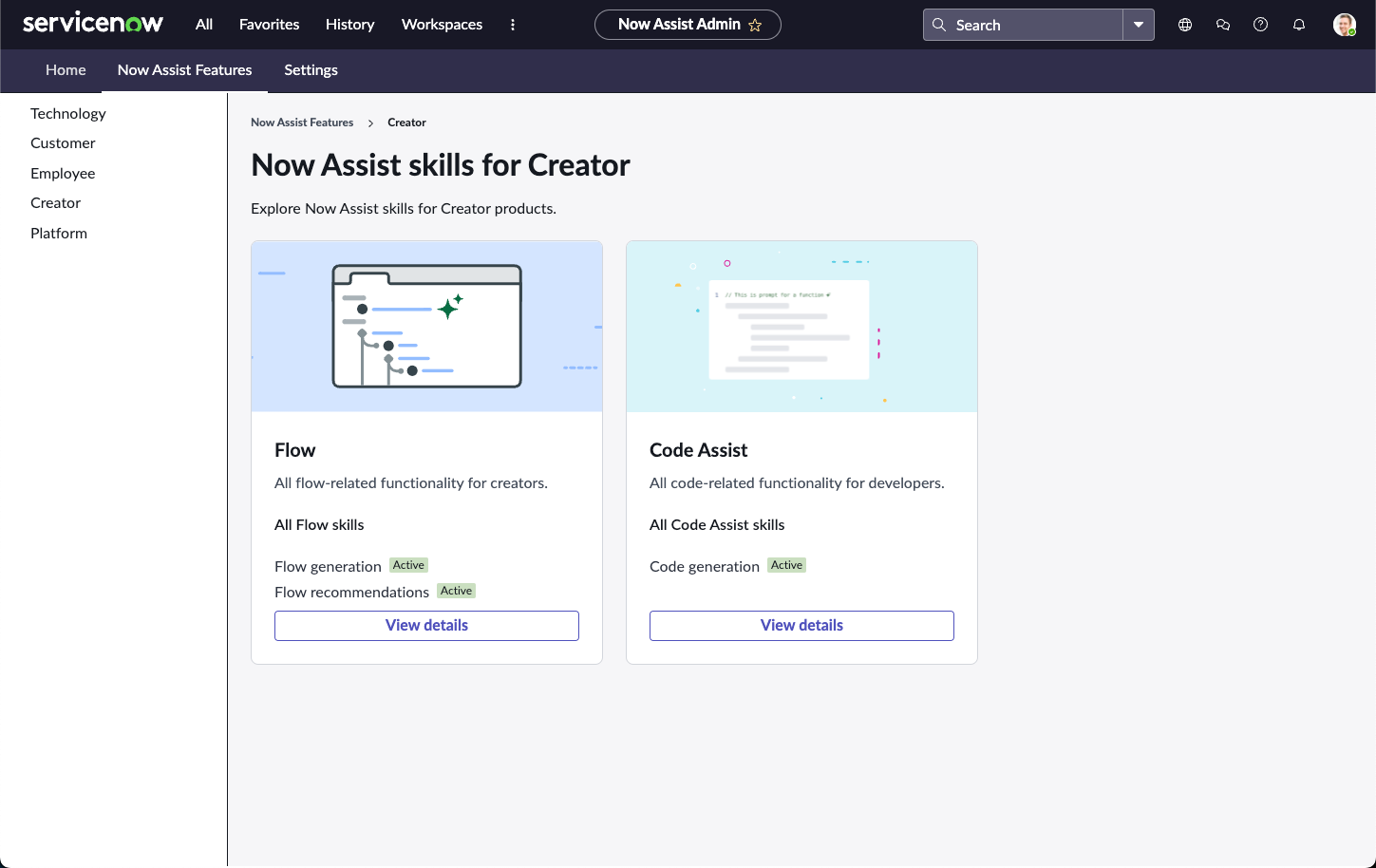Open View details for Flow
This screenshot has height=868, width=1376.
(427, 626)
